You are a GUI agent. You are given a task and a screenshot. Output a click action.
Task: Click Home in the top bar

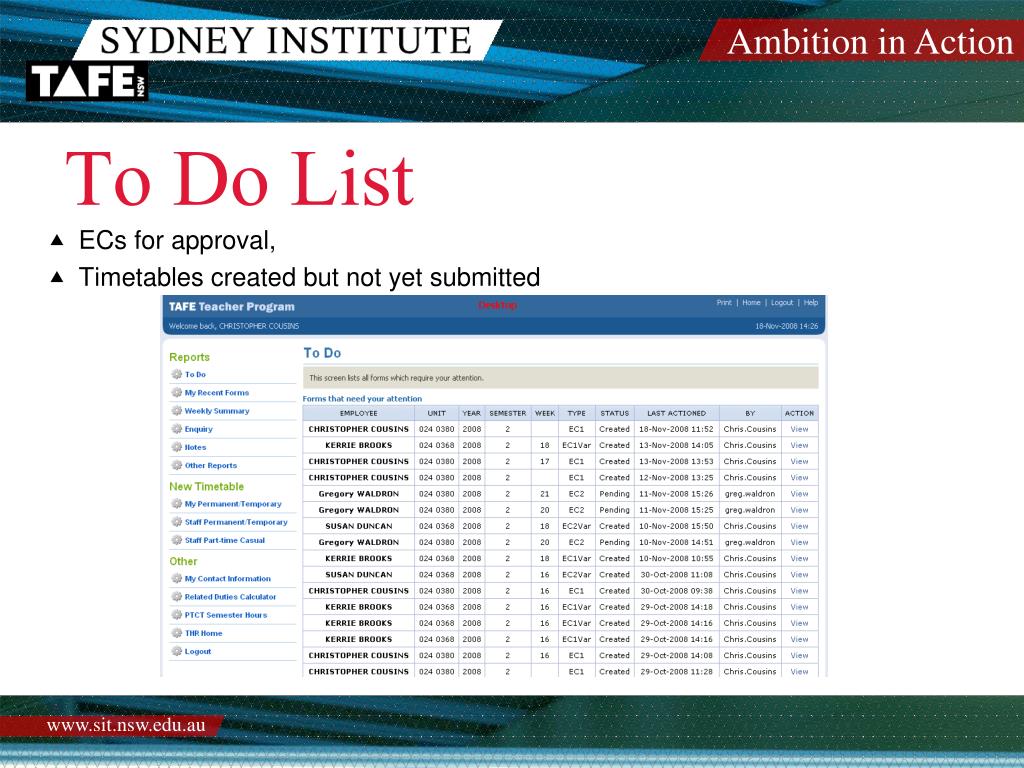pos(751,303)
